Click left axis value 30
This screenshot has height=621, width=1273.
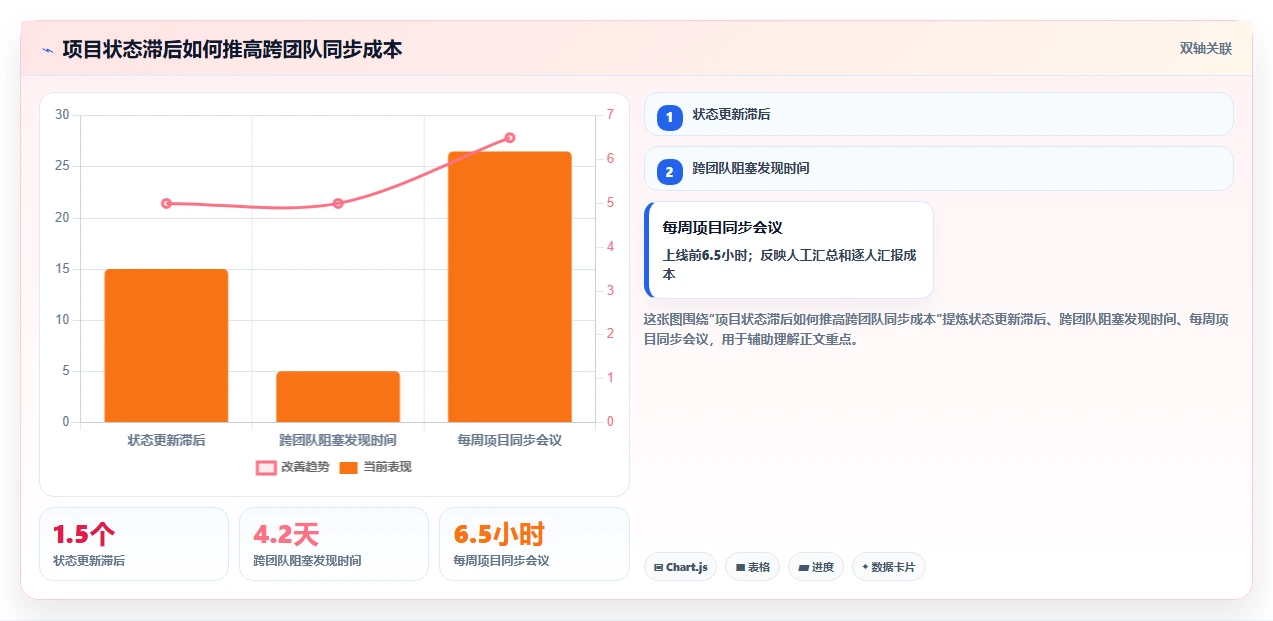click(x=62, y=115)
